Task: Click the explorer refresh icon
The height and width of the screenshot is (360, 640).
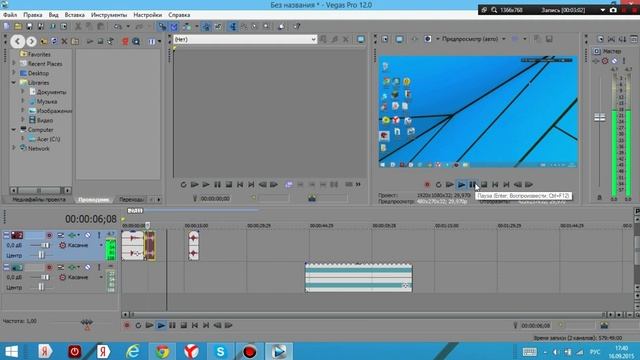Action: 54,41
